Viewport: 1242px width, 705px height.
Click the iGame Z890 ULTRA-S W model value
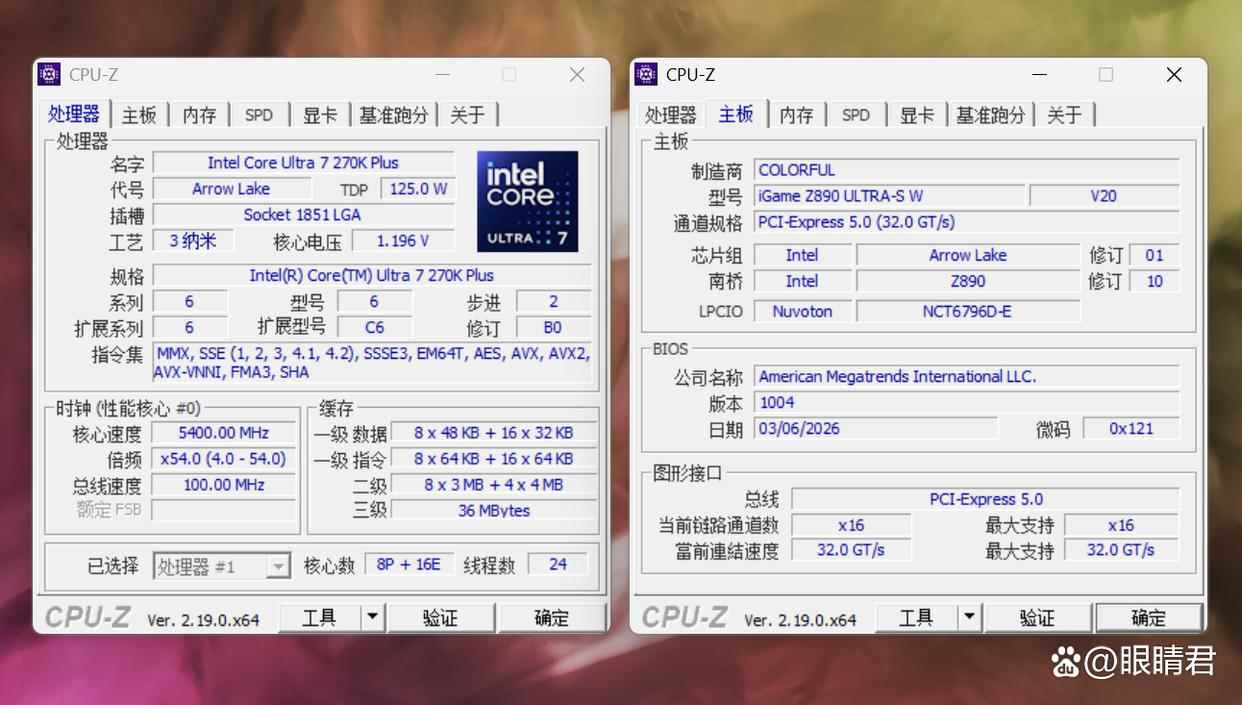click(889, 196)
